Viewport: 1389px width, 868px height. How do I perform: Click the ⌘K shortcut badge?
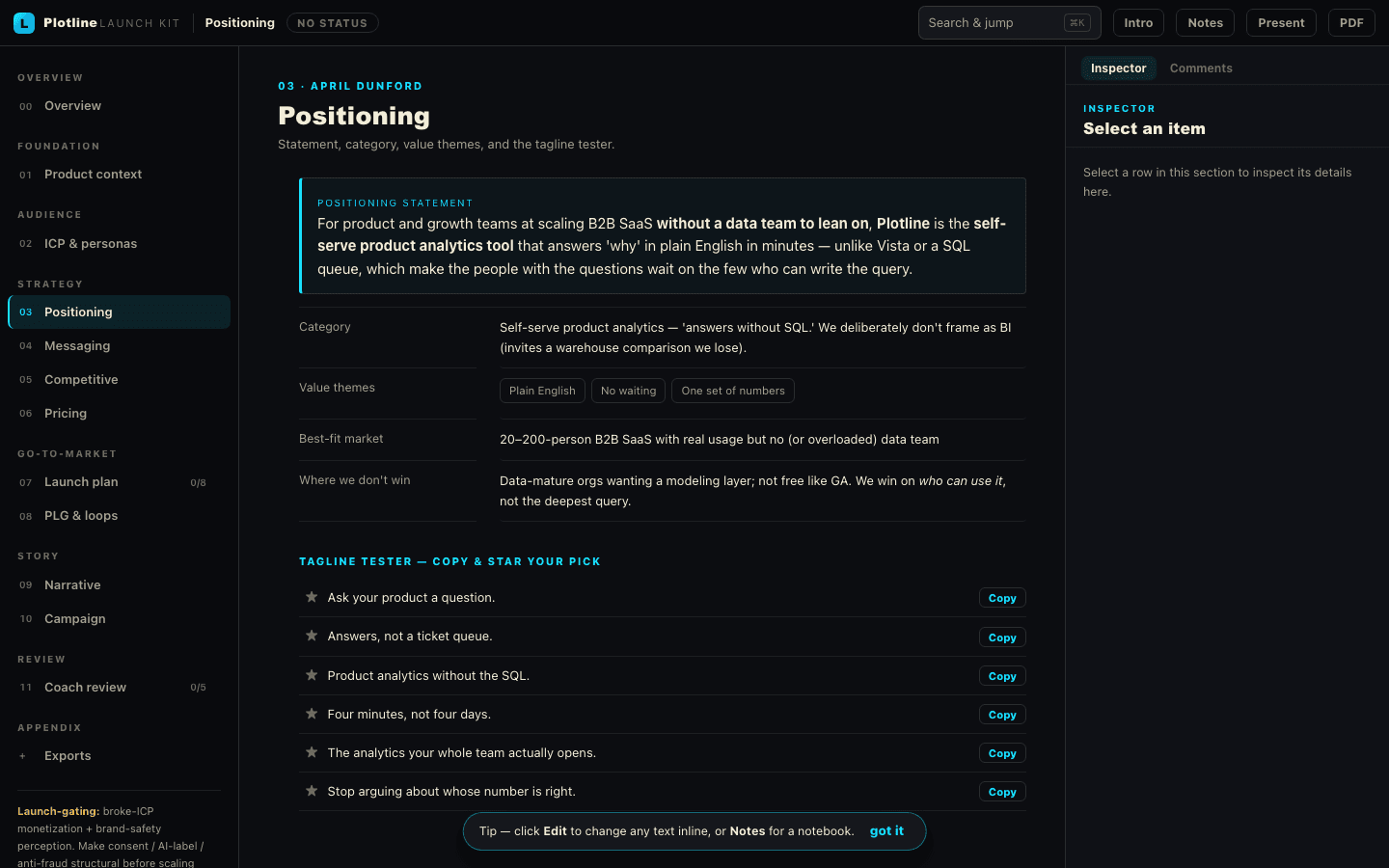[x=1077, y=23]
